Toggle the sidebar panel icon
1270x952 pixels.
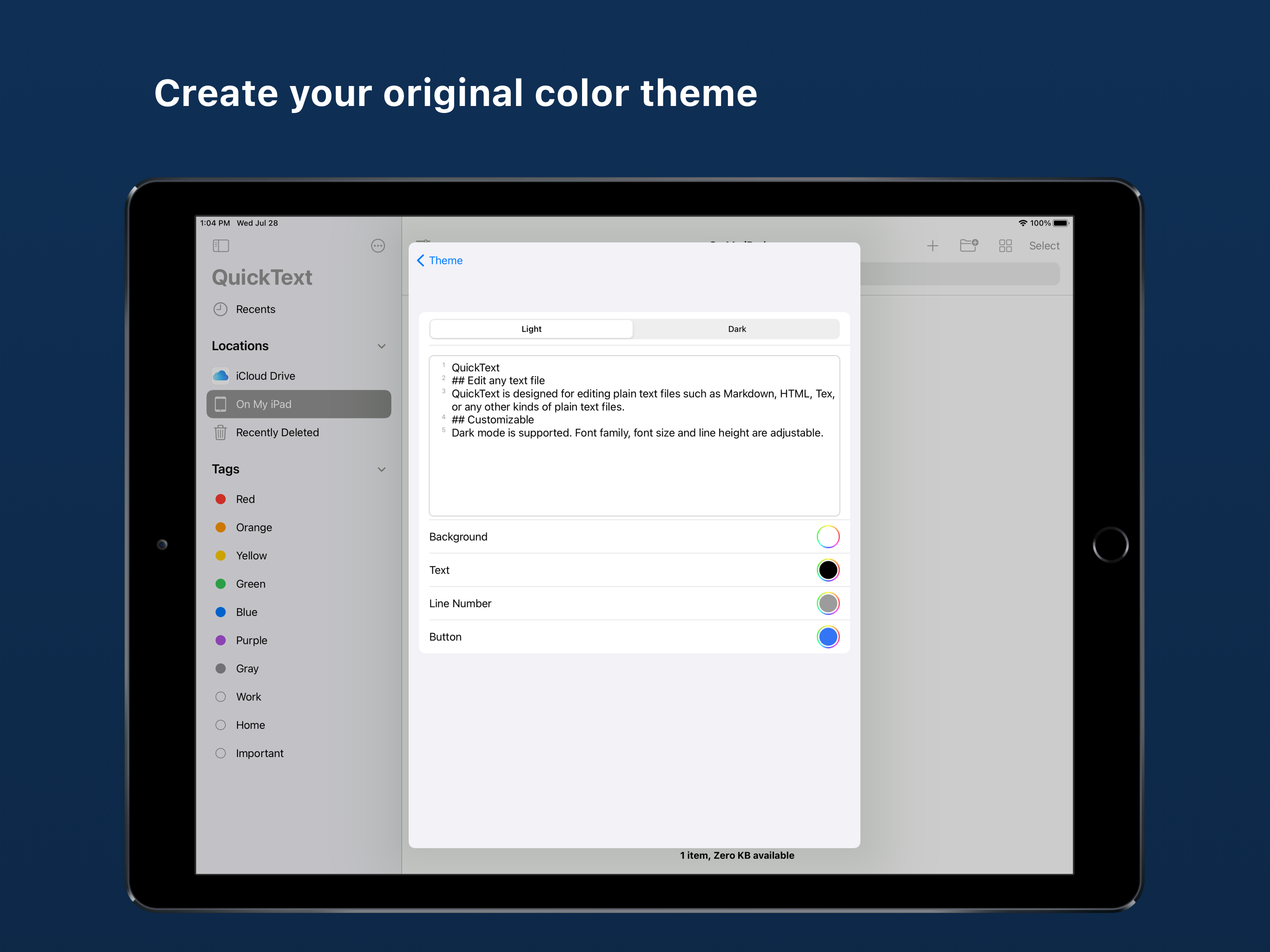click(x=220, y=246)
